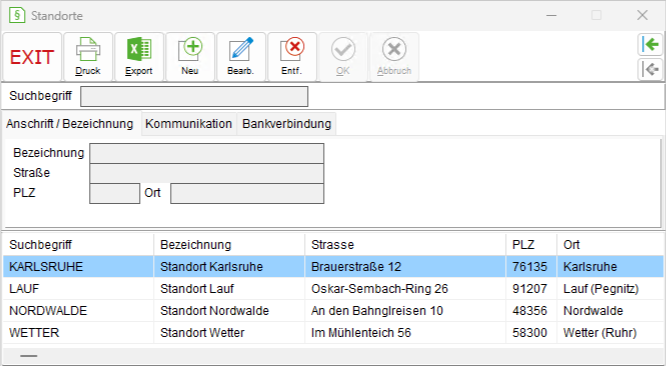Image resolution: width=666 pixels, height=366 pixels.
Task: Click the green arrow icon at top right
Action: 650,44
